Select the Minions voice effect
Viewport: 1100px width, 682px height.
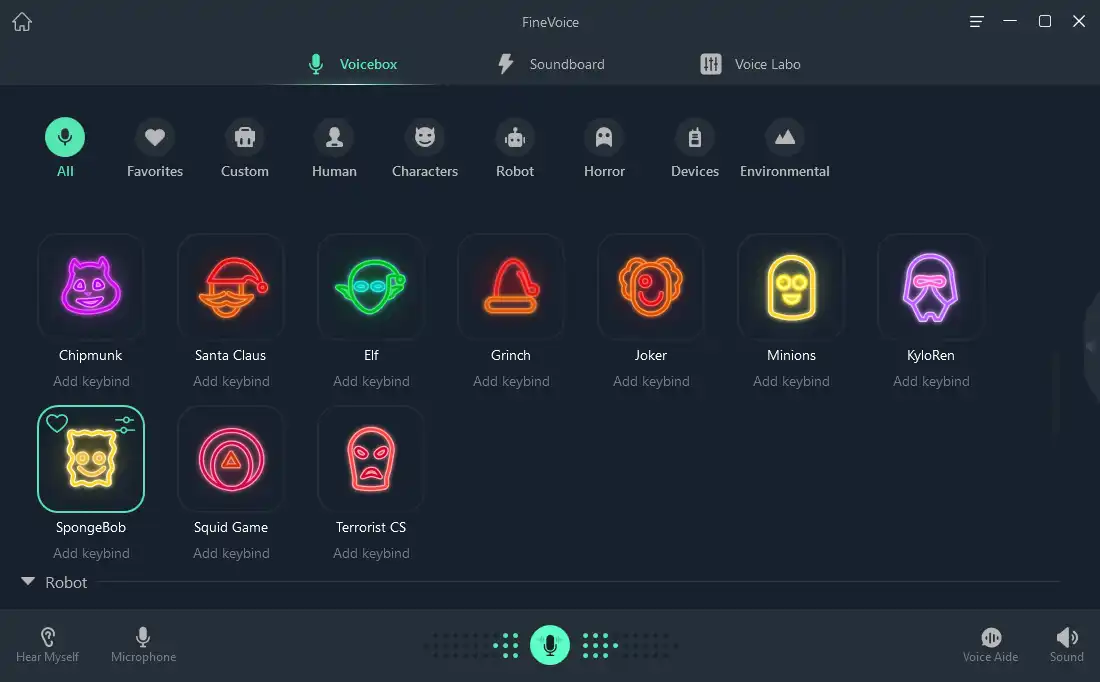(x=791, y=287)
